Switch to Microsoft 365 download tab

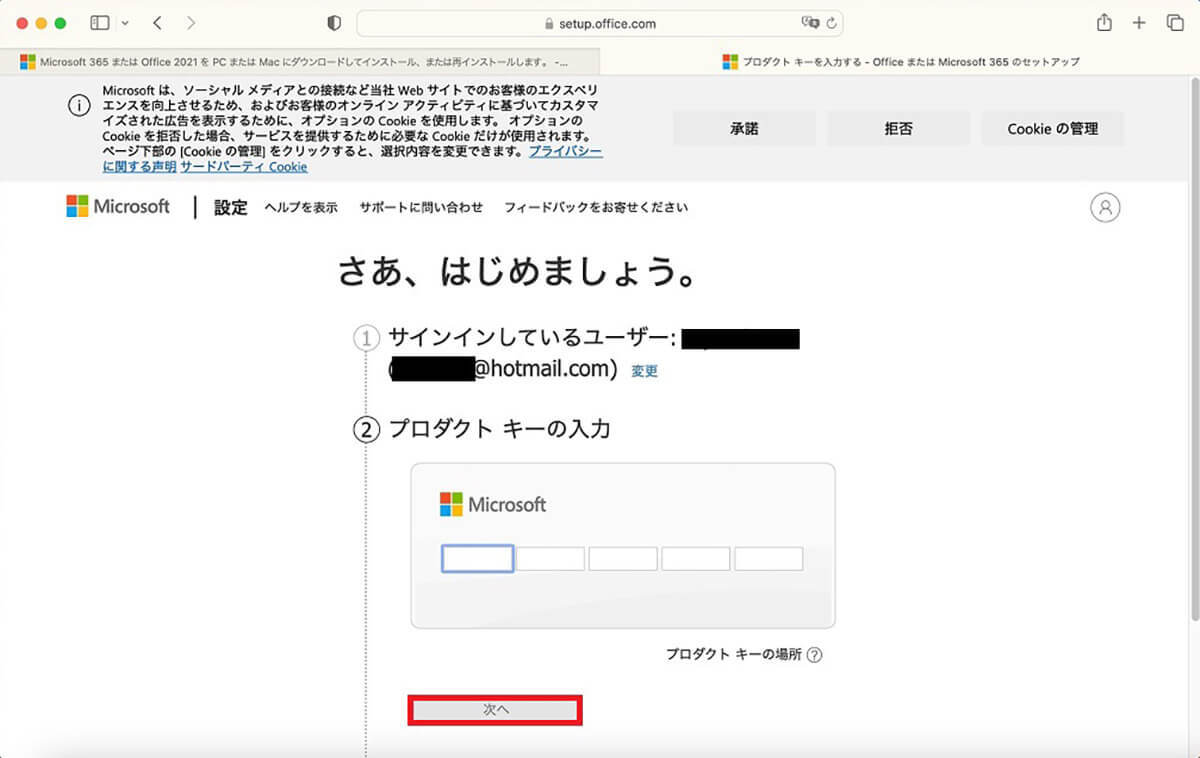tap(300, 61)
